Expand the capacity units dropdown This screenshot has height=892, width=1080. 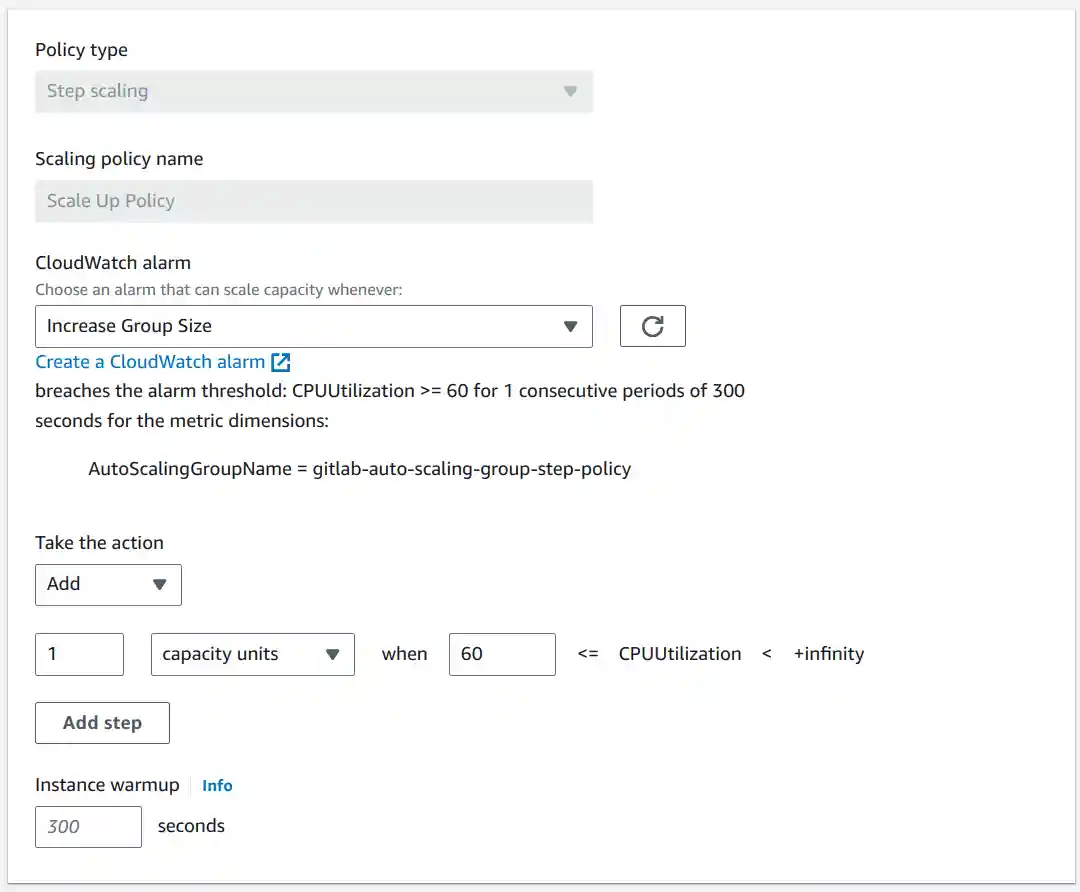(x=250, y=654)
